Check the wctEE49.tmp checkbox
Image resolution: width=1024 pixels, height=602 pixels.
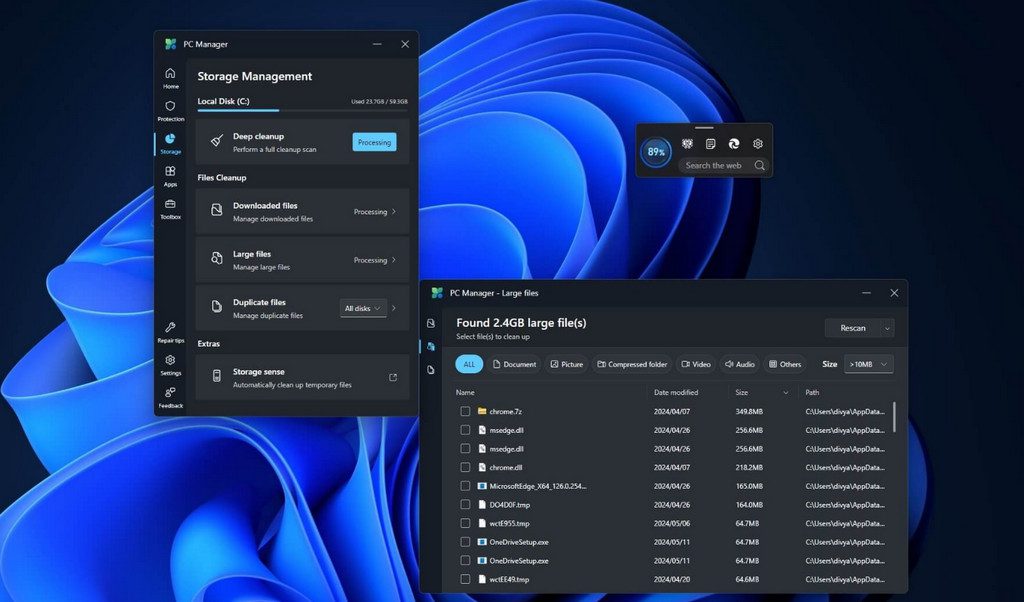tap(465, 579)
